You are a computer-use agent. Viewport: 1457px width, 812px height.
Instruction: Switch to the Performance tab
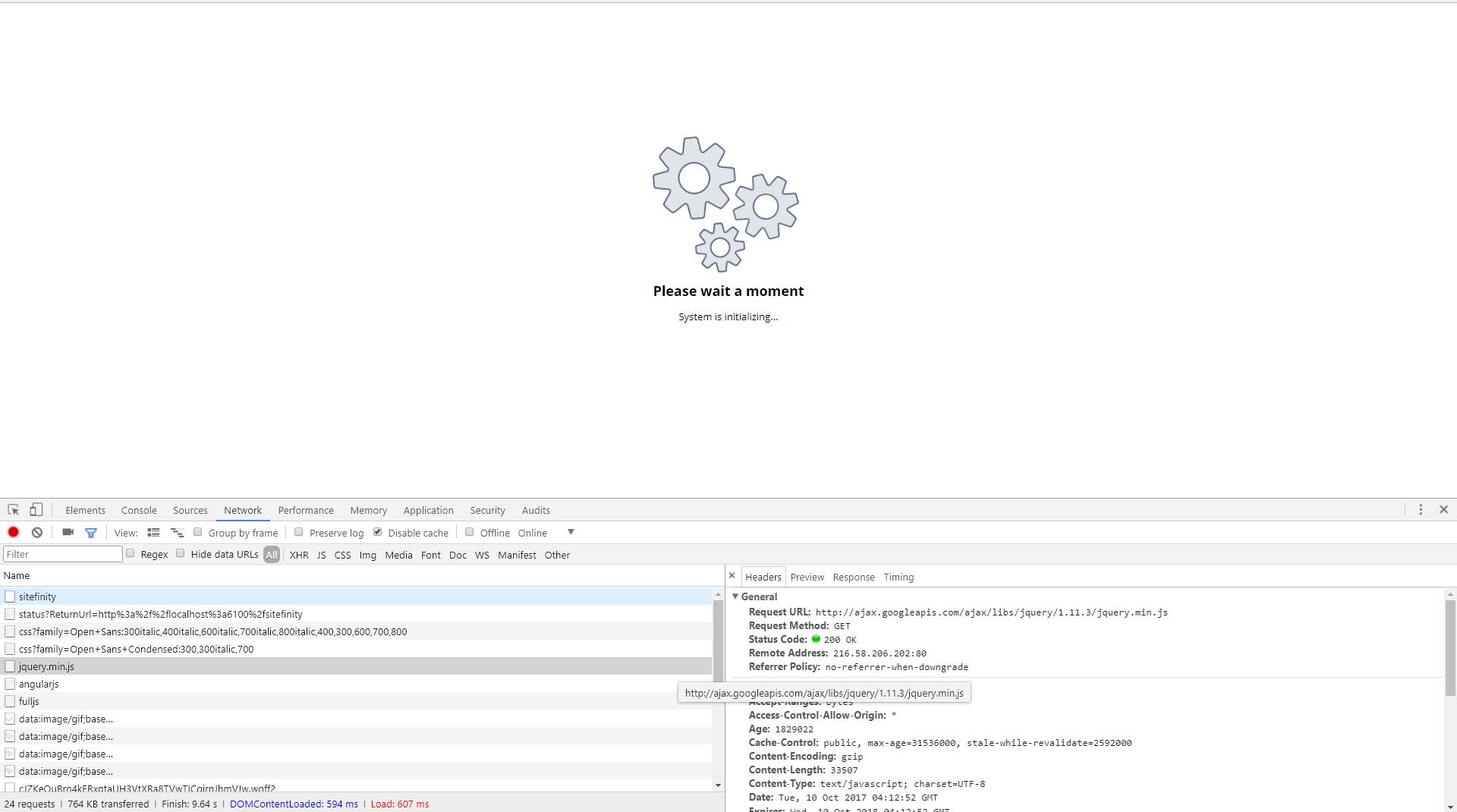point(306,510)
